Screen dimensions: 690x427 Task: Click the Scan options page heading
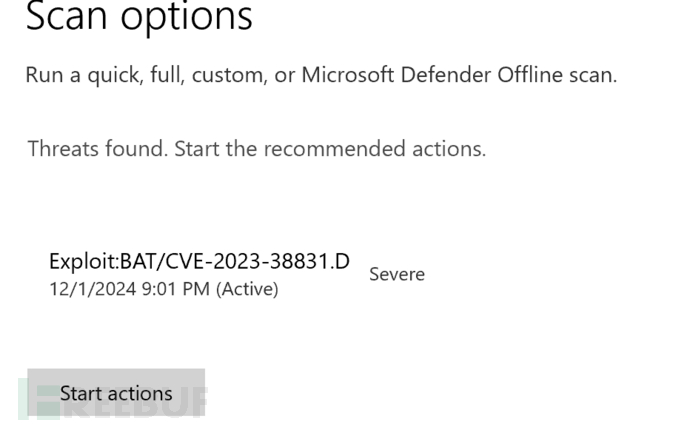point(139,15)
